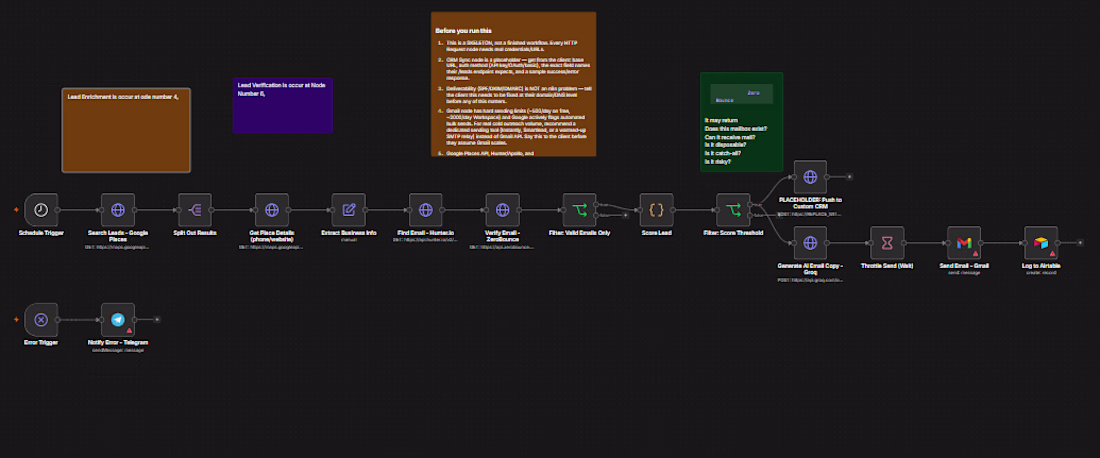Add a node after Push to Custom CRM

[850, 177]
